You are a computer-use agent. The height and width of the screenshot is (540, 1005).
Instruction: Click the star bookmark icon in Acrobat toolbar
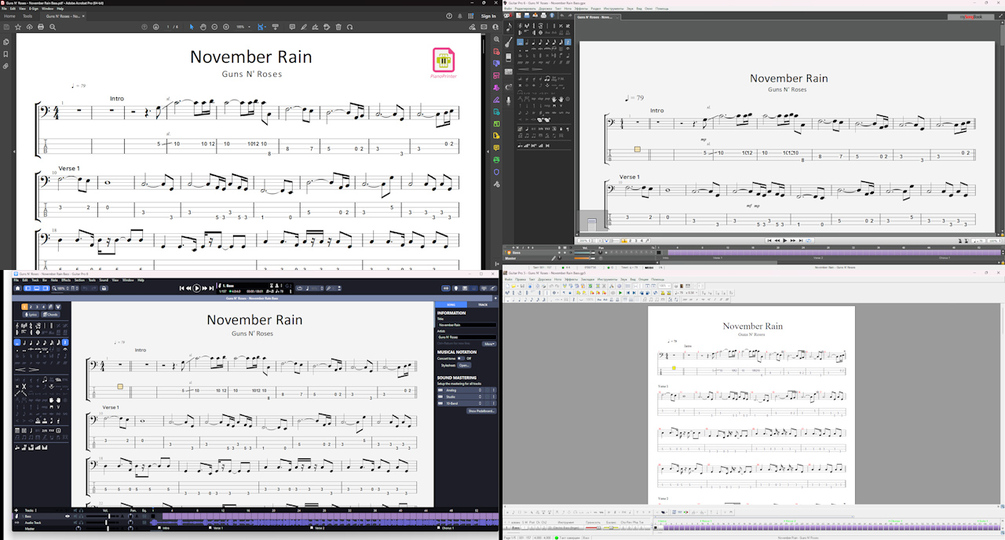[x=18, y=27]
